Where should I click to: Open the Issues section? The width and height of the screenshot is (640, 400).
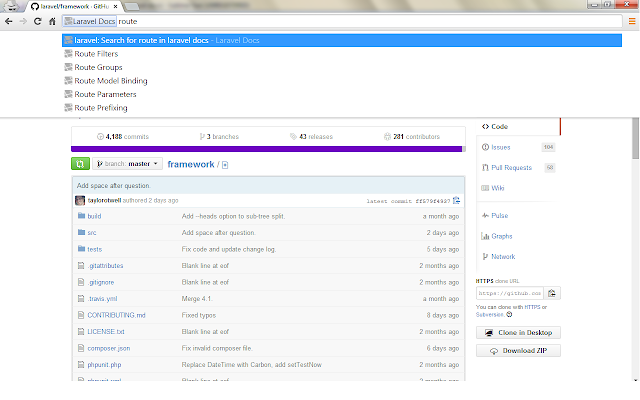(501, 147)
